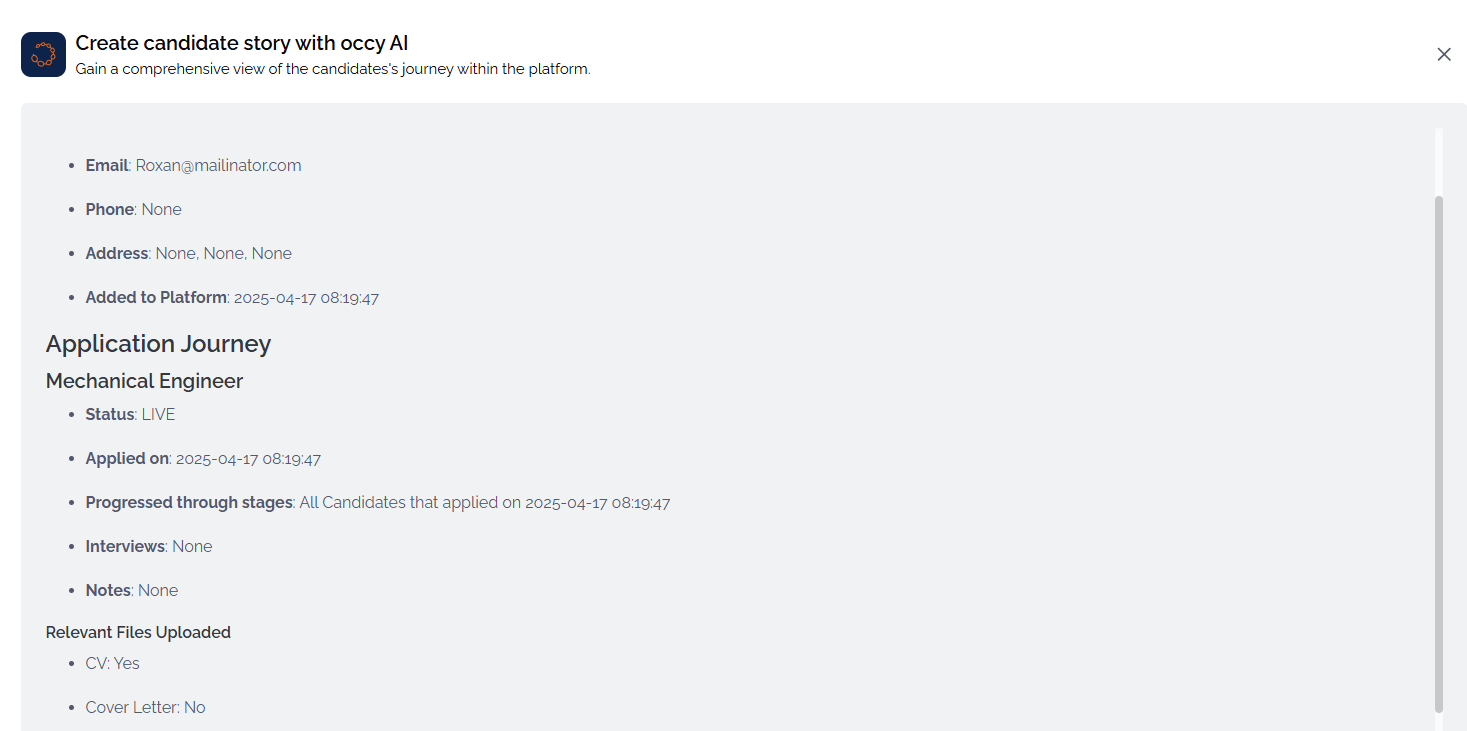Screen dimensions: 1467x731
Task: Click the CV: Yes item
Action: click(x=112, y=663)
